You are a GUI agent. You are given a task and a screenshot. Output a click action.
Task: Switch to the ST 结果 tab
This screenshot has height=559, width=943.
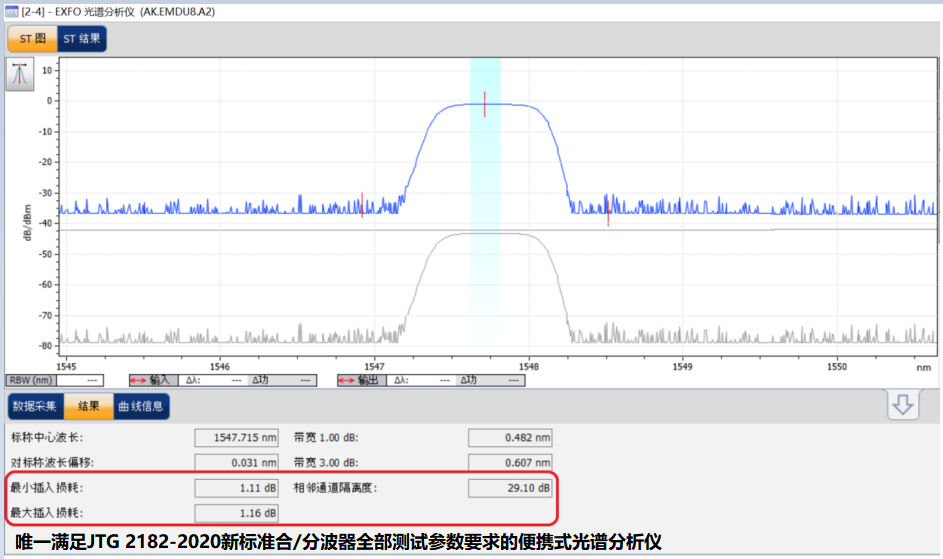tap(82, 39)
